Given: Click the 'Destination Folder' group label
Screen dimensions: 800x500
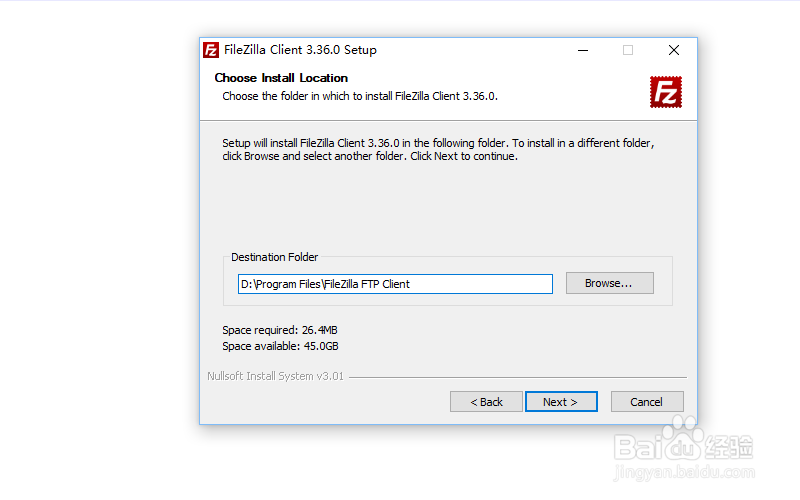Looking at the screenshot, I should tap(274, 257).
